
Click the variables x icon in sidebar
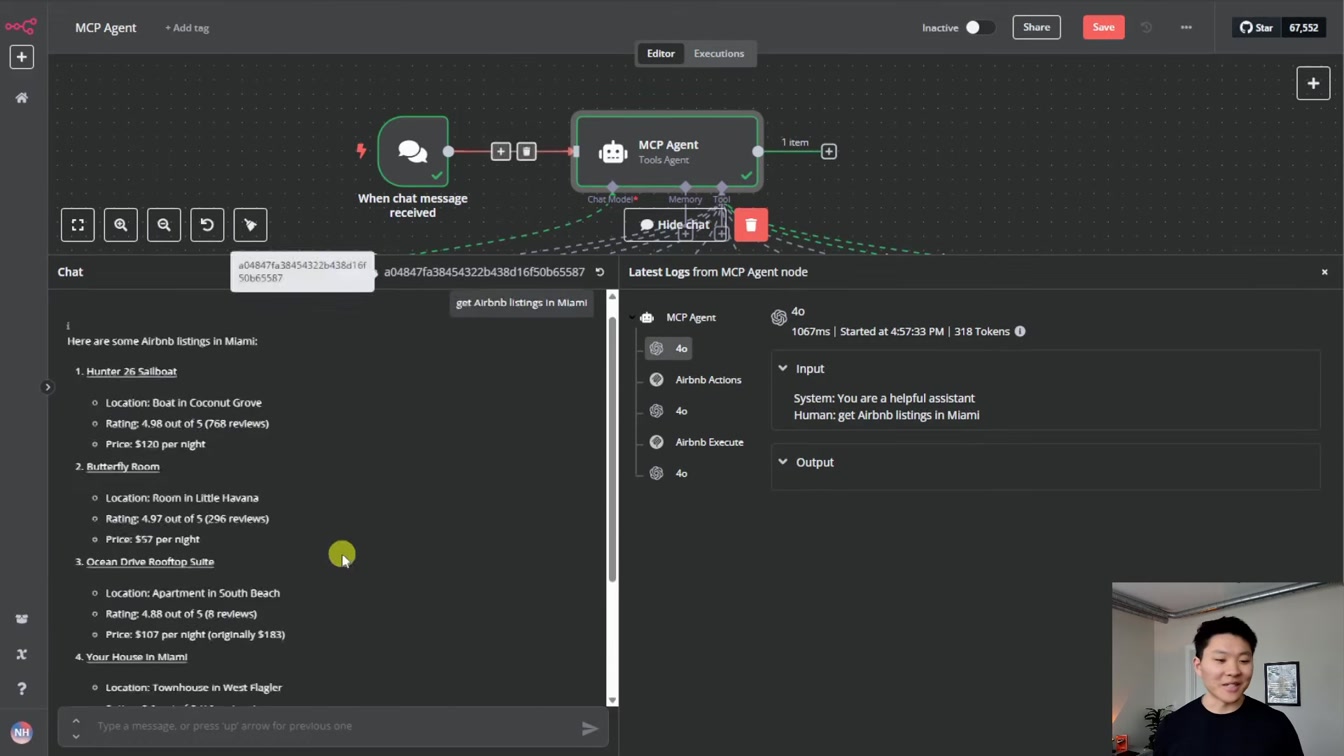21,654
